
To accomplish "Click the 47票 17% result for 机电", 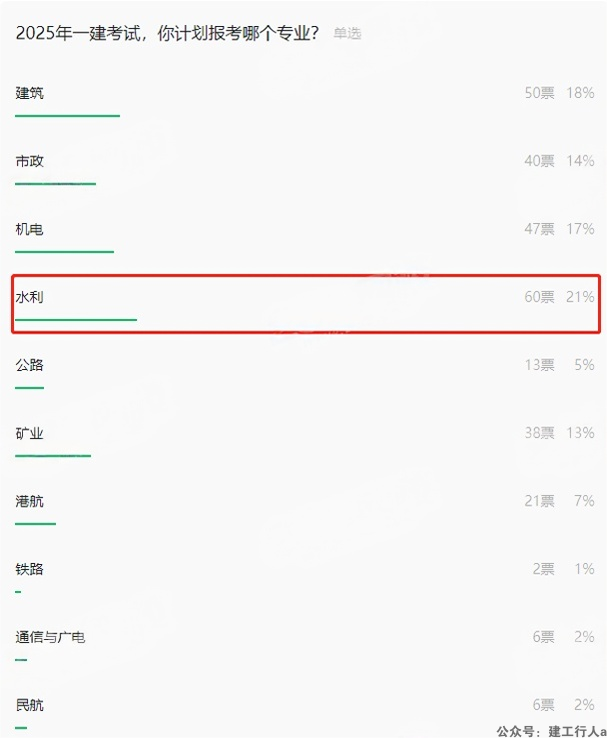I will click(x=559, y=229).
